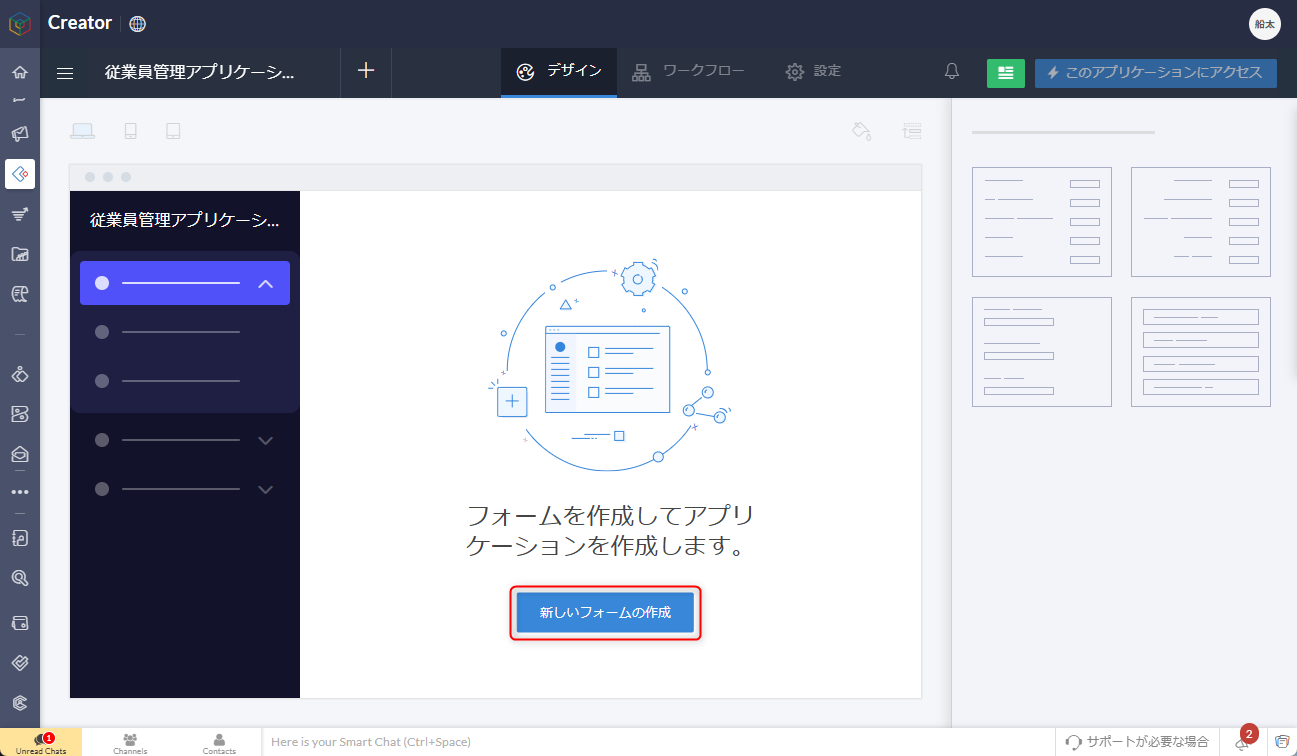Collapse the highlighted menu section chevron
The width and height of the screenshot is (1297, 756).
point(265,283)
